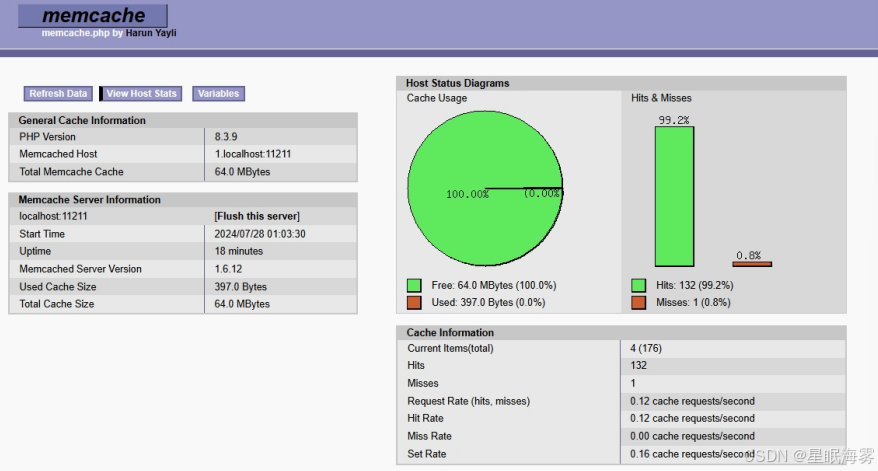
Task: Select Current Items value 4 (176)
Action: tap(646, 348)
